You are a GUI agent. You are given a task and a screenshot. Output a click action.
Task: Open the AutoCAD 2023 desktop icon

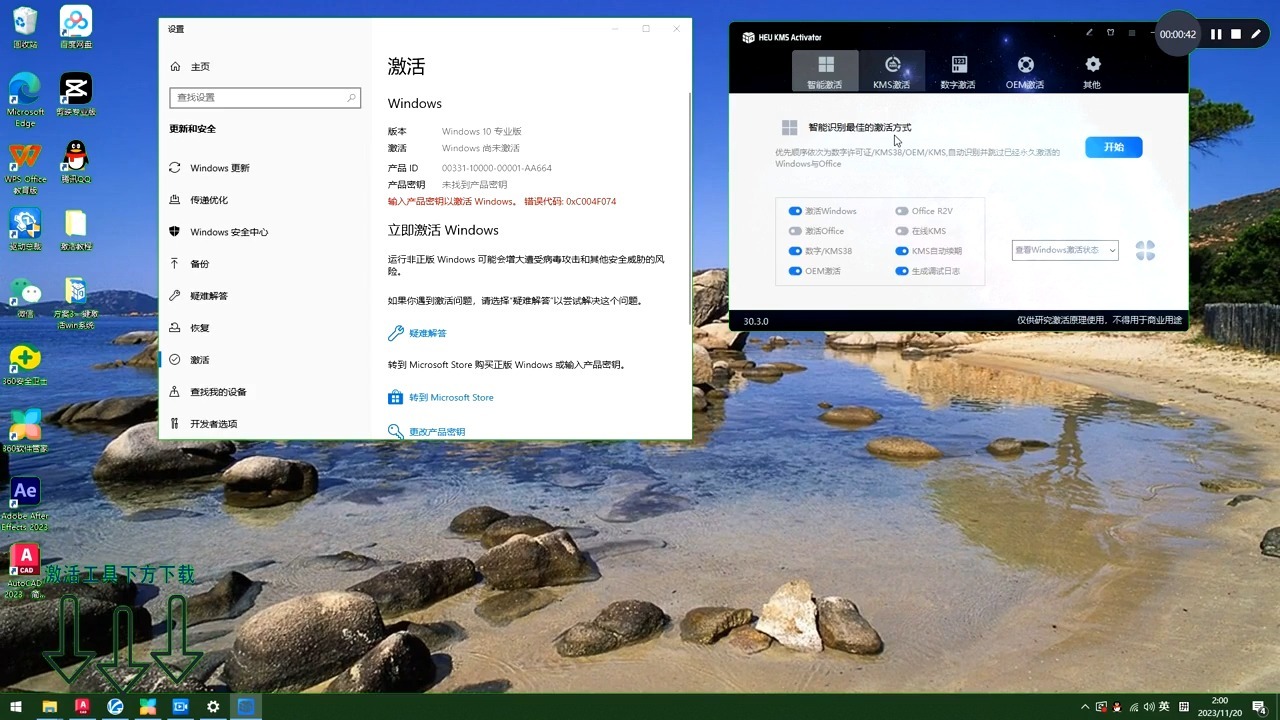pos(25,571)
